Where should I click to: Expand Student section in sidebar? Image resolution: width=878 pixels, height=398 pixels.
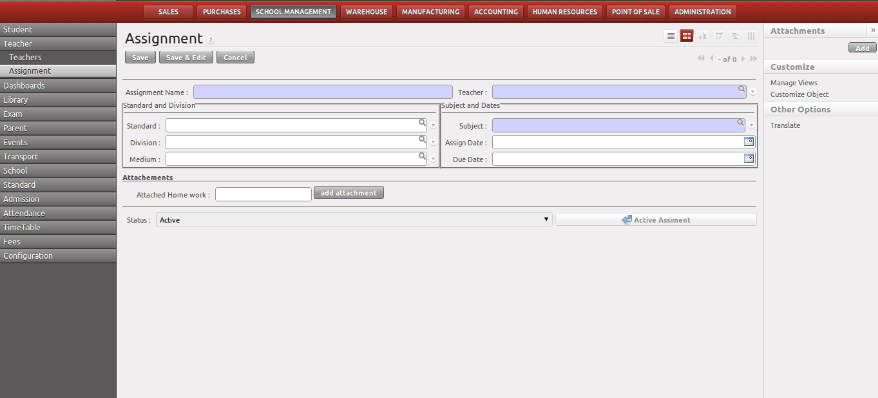pos(58,30)
